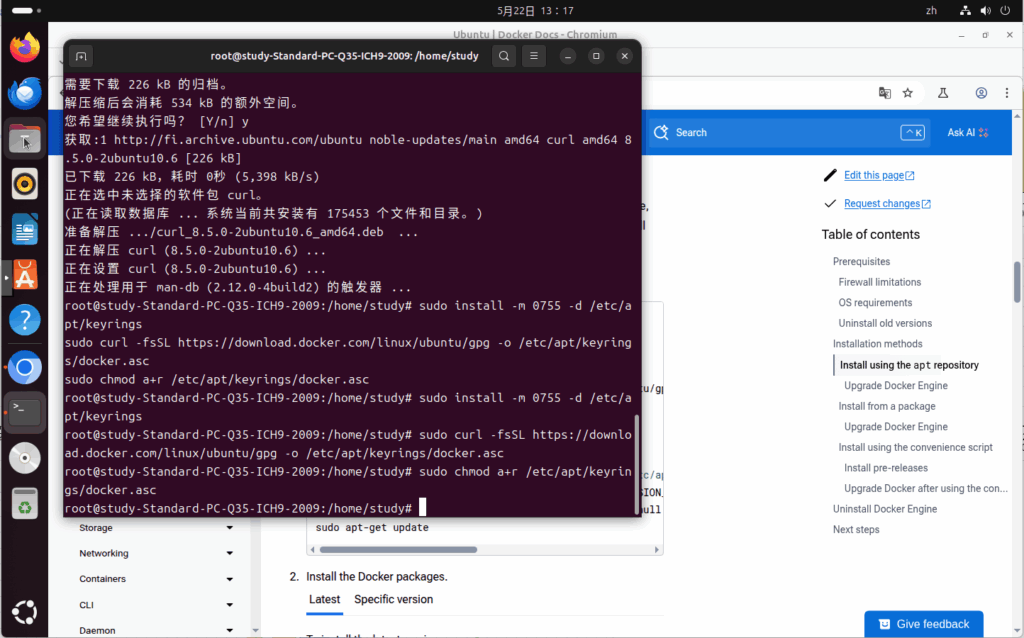Click the Give feedback button
This screenshot has width=1024, height=638.
click(923, 624)
